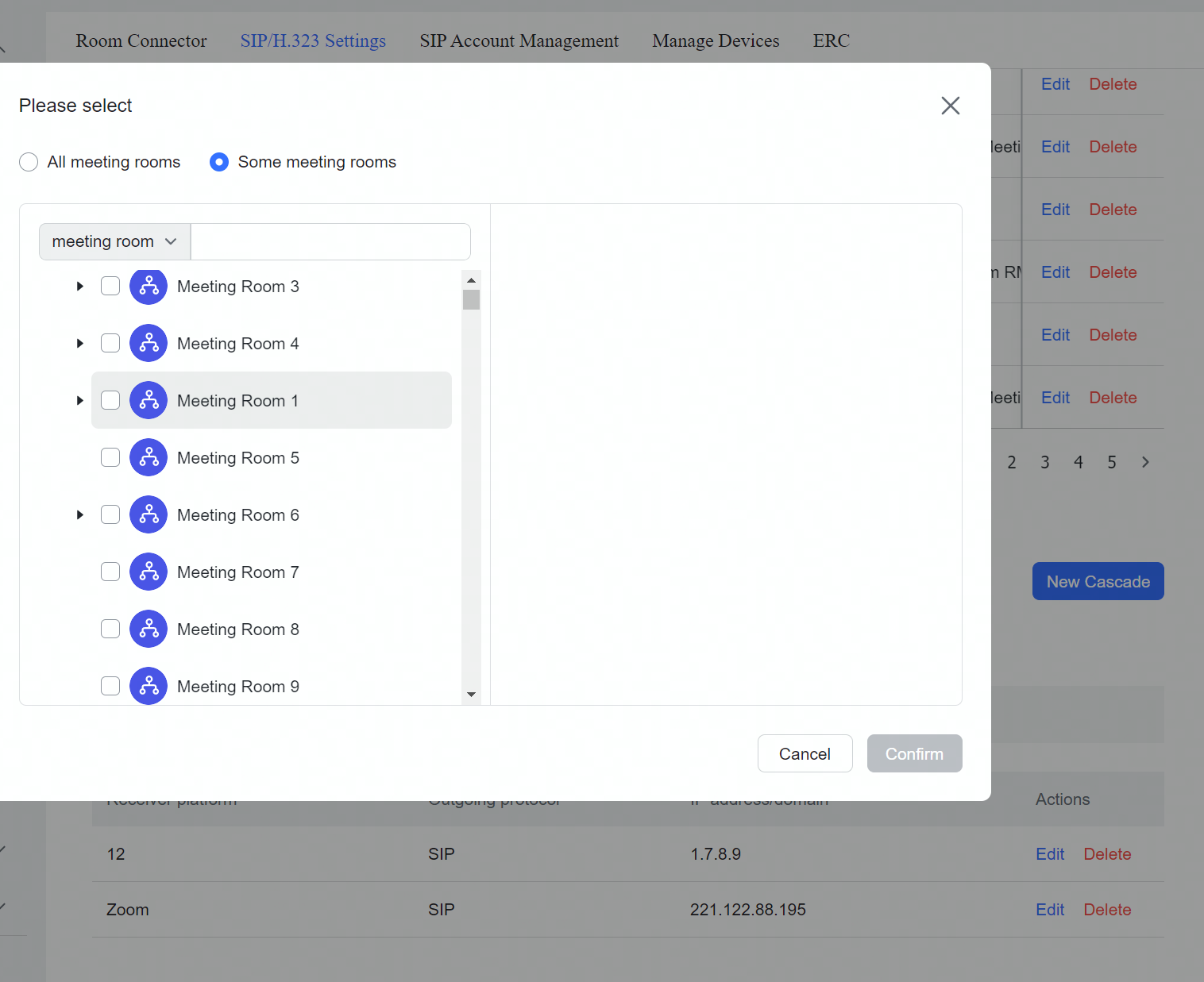This screenshot has height=982, width=1204.
Task: Click the meeting room search text field
Action: 330,241
